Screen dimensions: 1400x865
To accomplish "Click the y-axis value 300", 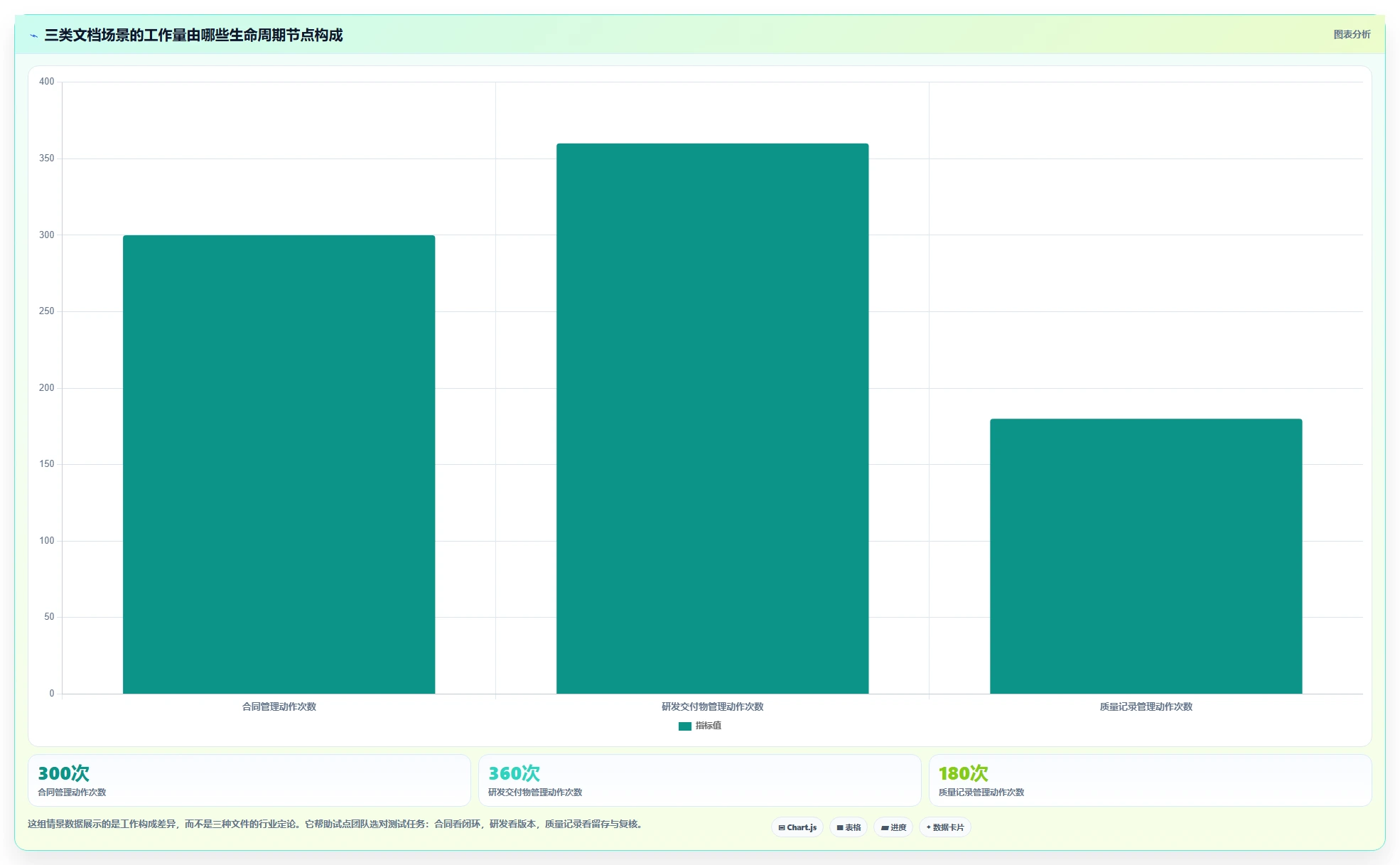I will 46,235.
